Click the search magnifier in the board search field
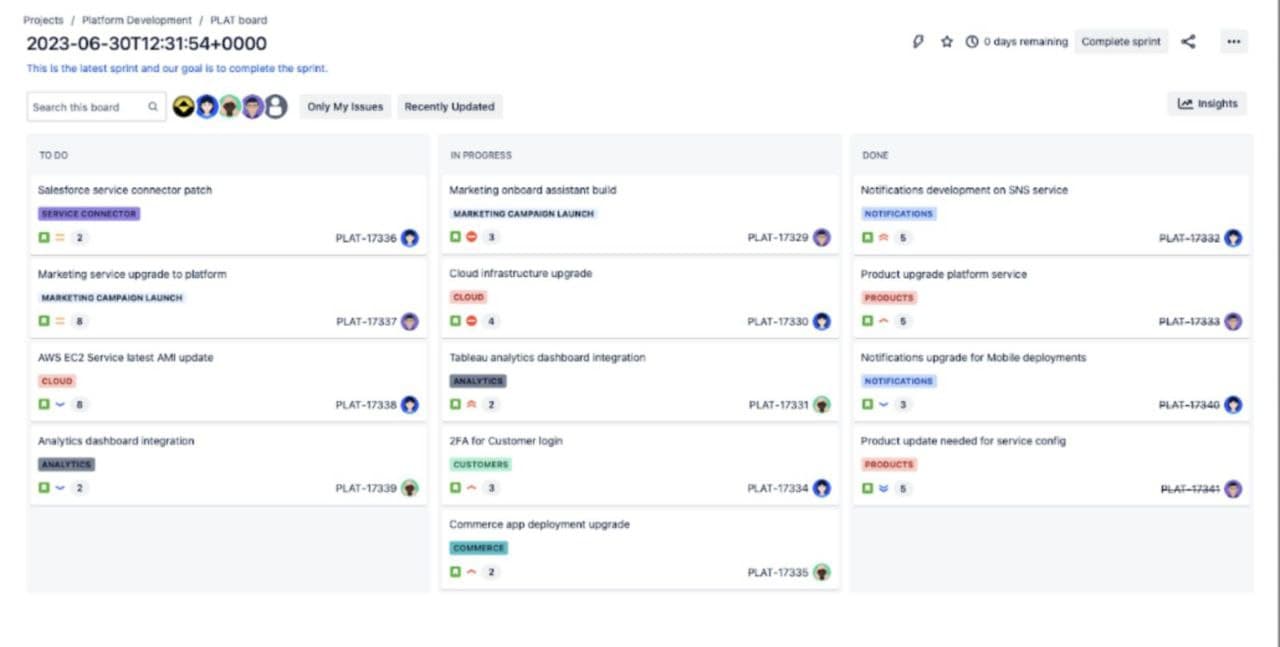 [152, 106]
